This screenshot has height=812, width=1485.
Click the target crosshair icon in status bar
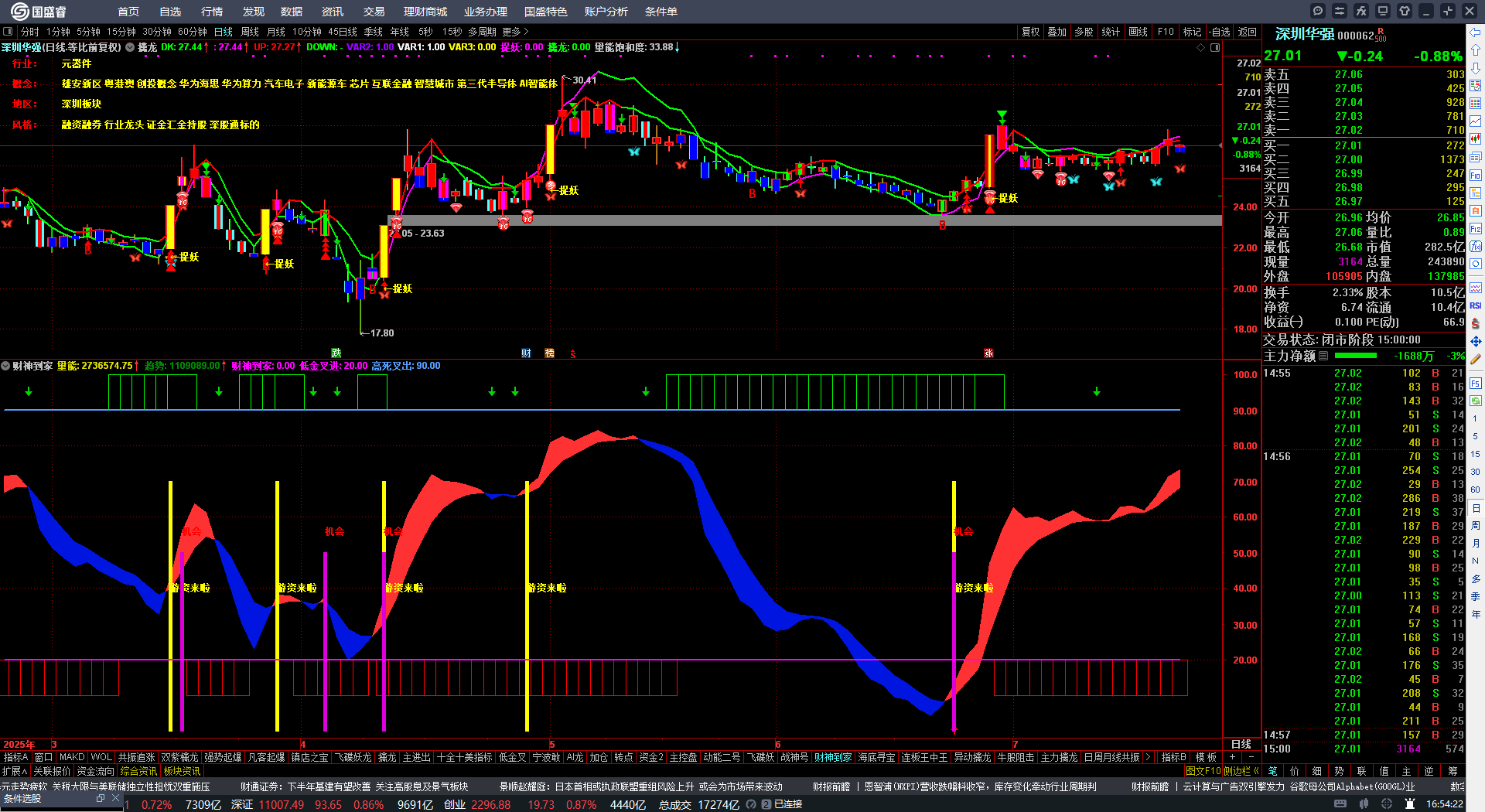[x=1385, y=804]
